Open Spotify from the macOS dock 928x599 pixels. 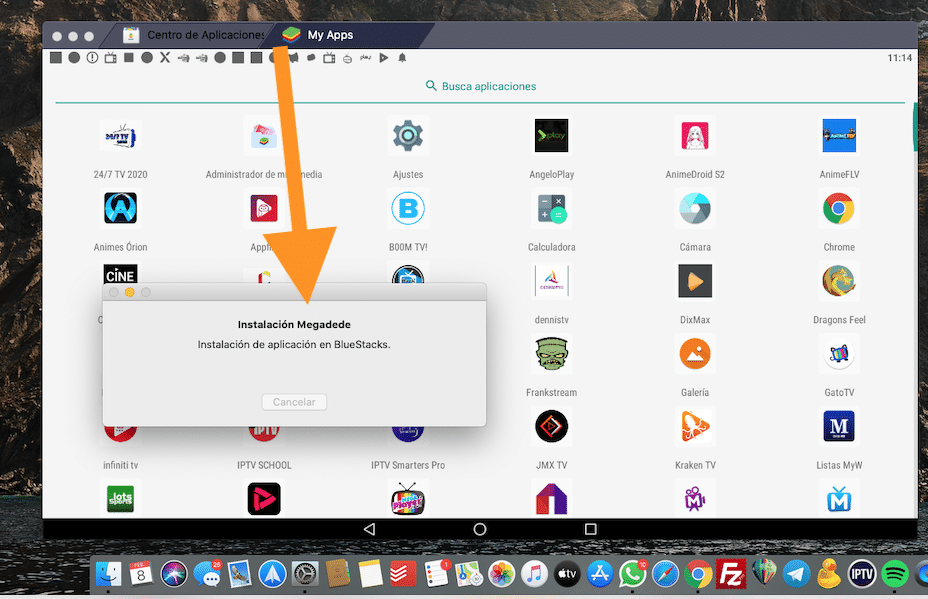(x=894, y=574)
